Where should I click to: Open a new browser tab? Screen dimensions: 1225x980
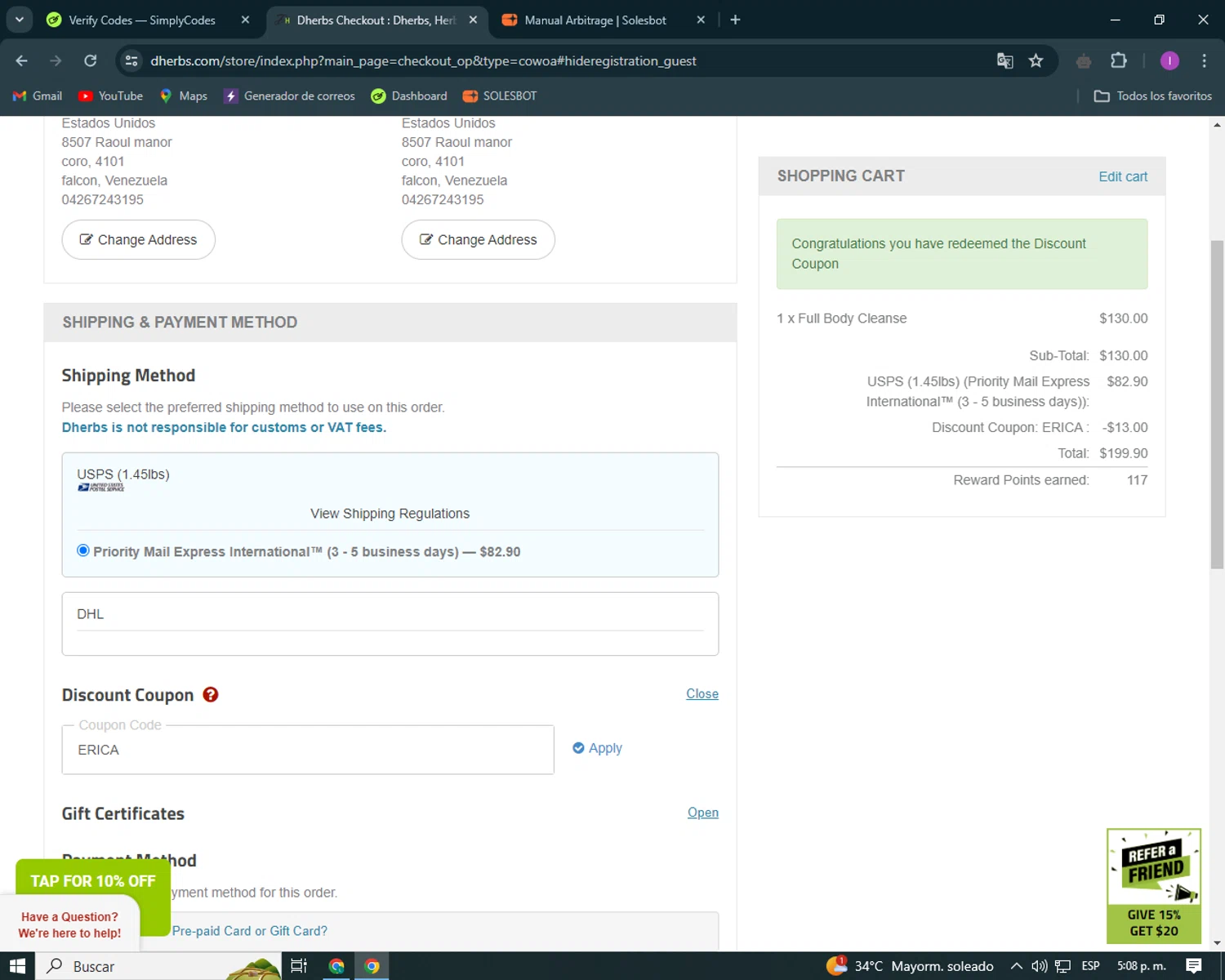[x=735, y=20]
